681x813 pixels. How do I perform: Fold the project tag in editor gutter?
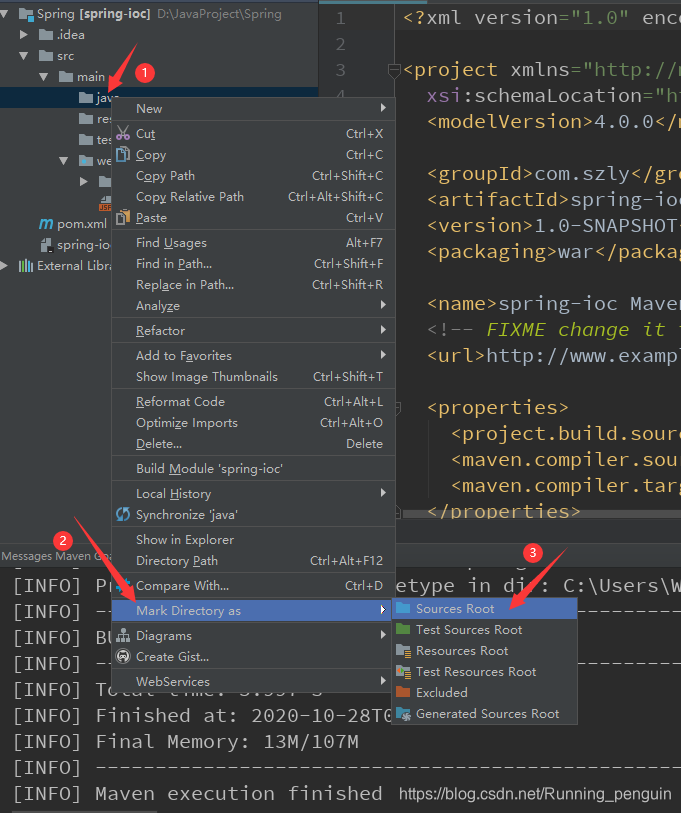coord(394,69)
